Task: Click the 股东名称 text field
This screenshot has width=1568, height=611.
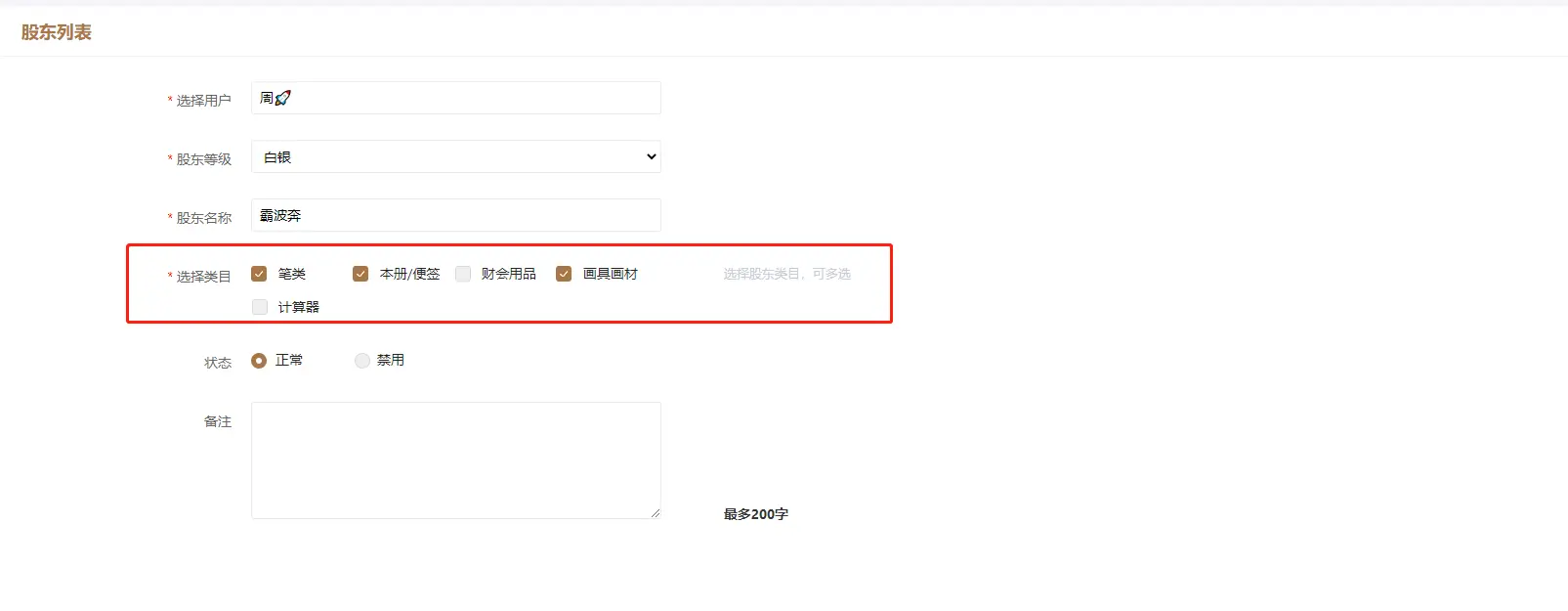Action: [x=455, y=215]
